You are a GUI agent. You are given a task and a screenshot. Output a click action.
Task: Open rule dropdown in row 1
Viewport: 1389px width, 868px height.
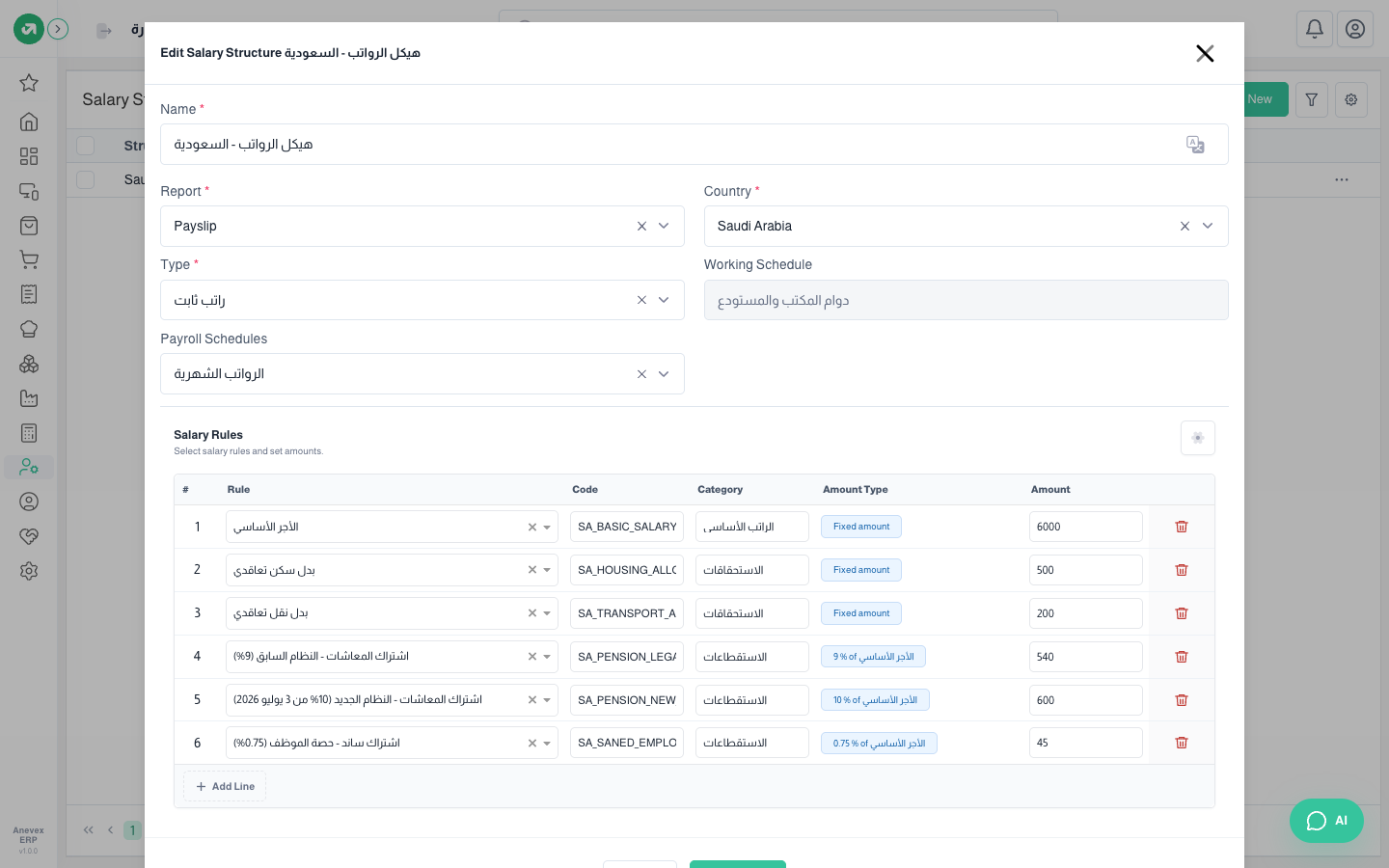click(x=547, y=528)
